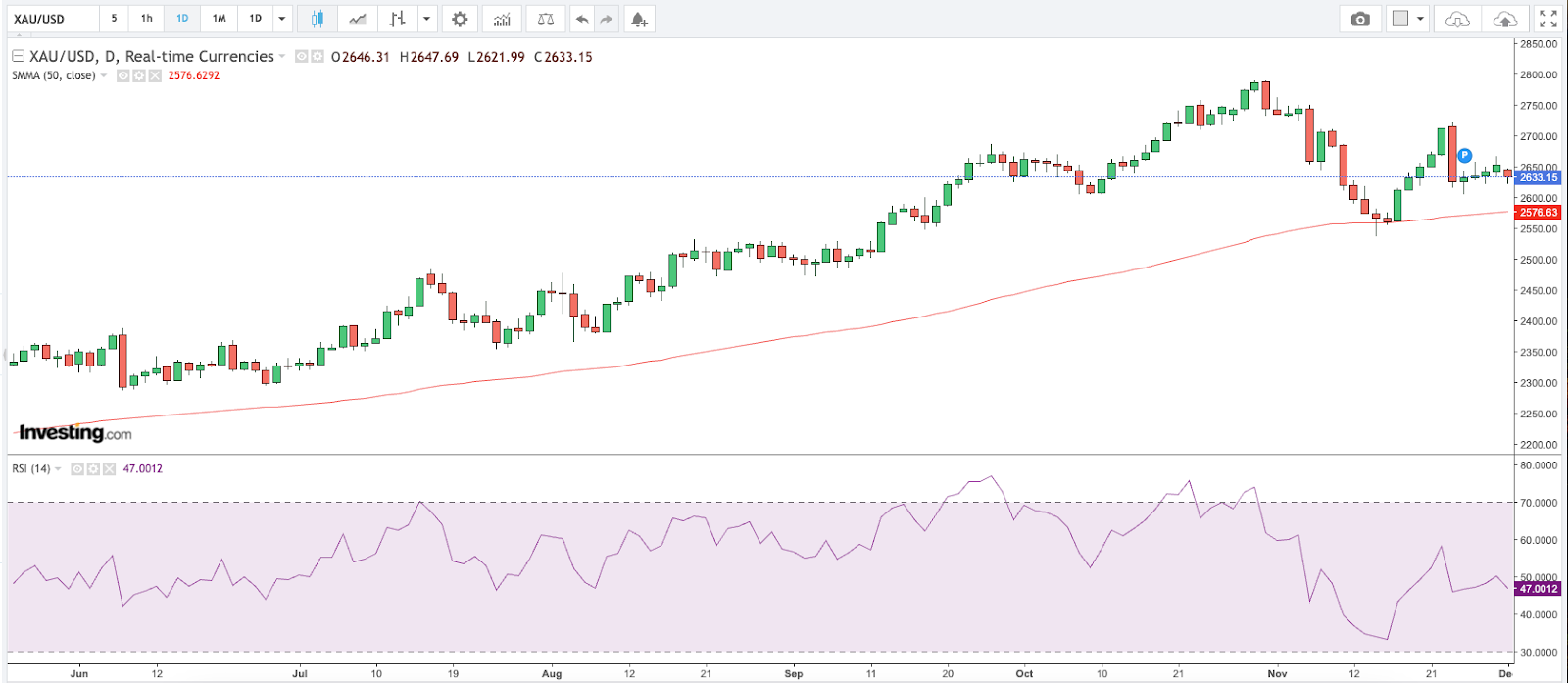Collapse the XAU/USD legend with minus box
This screenshot has width=1568, height=683.
(x=18, y=57)
